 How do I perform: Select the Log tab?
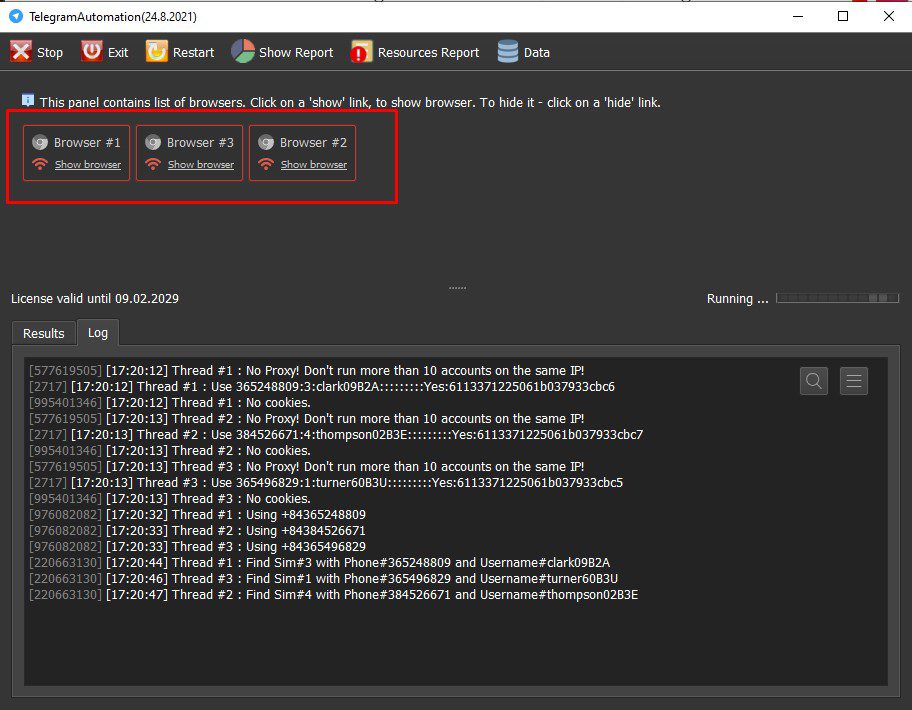(x=98, y=332)
